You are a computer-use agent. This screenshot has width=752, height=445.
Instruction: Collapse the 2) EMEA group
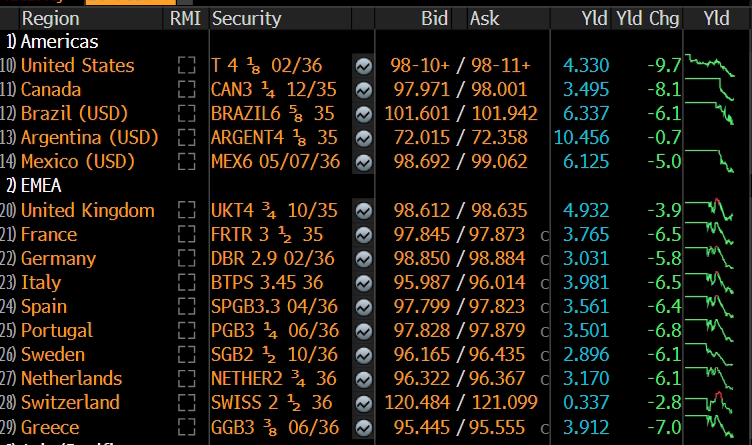[x=34, y=186]
